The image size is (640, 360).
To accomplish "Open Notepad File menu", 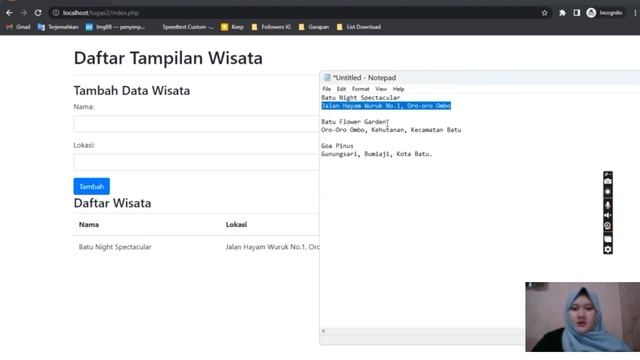I will [x=327, y=89].
